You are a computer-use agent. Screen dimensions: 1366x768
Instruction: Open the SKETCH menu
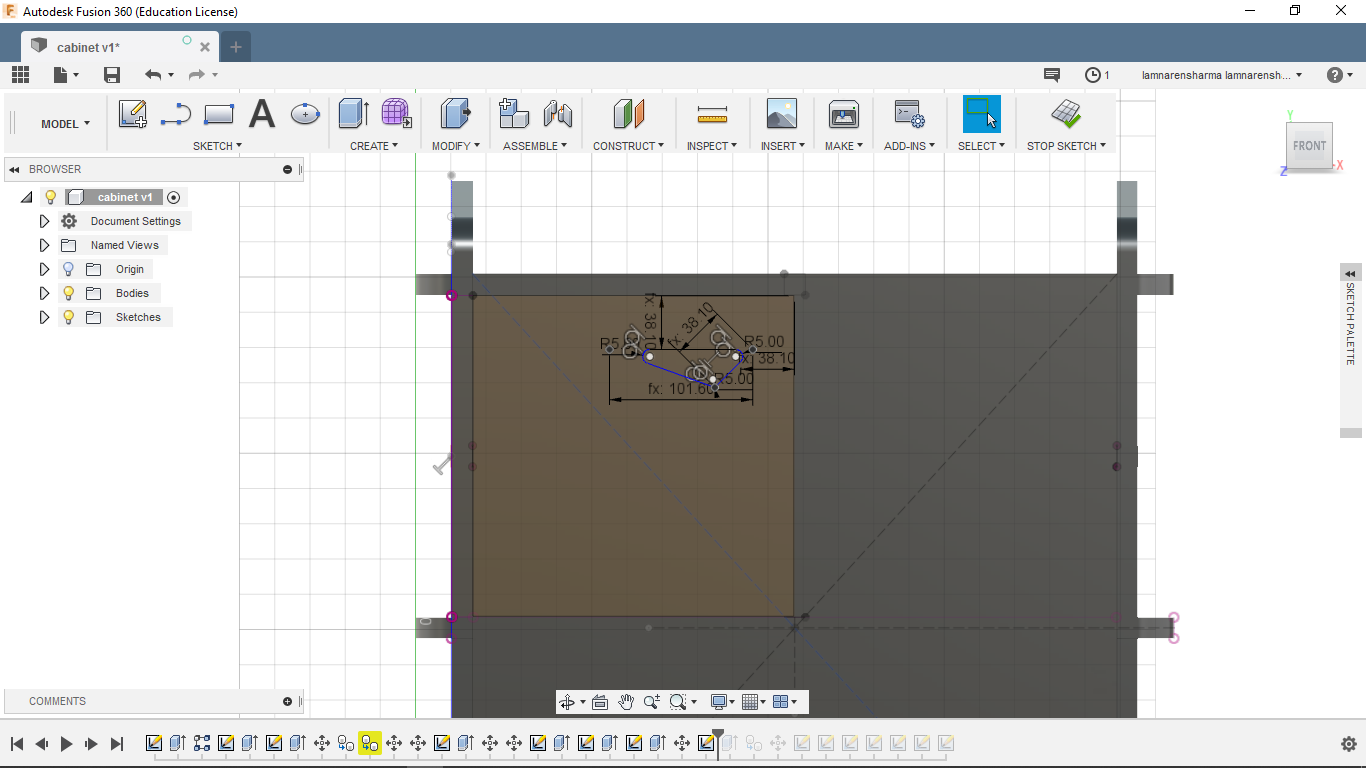point(217,146)
